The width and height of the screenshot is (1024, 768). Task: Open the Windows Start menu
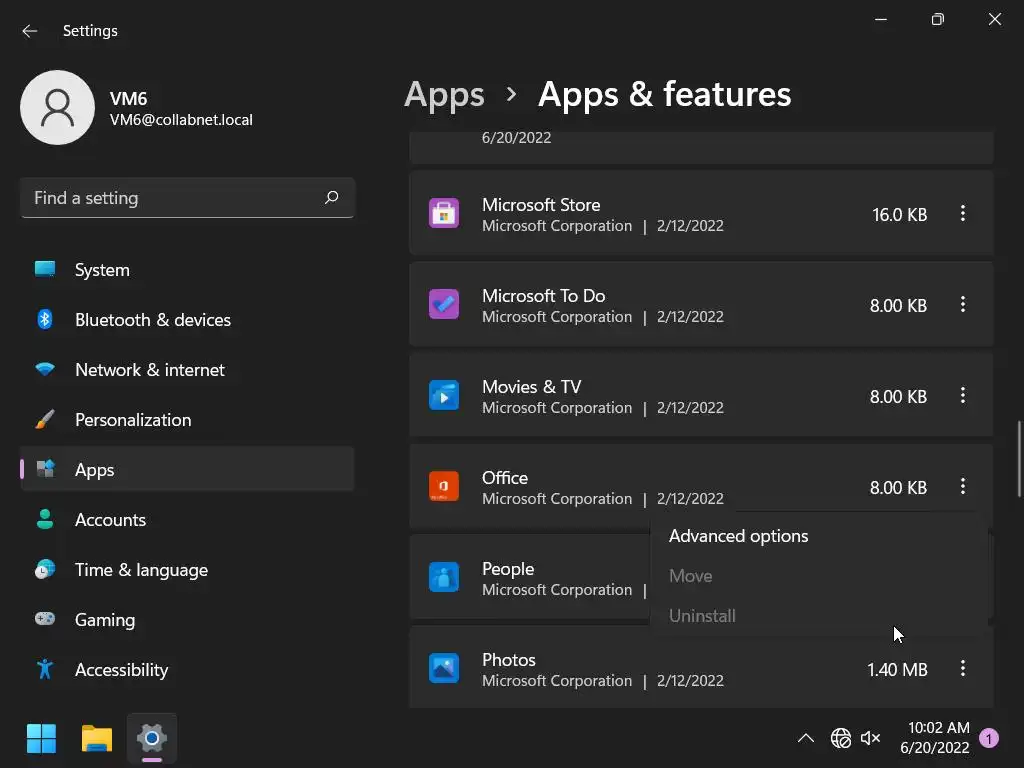[41, 739]
